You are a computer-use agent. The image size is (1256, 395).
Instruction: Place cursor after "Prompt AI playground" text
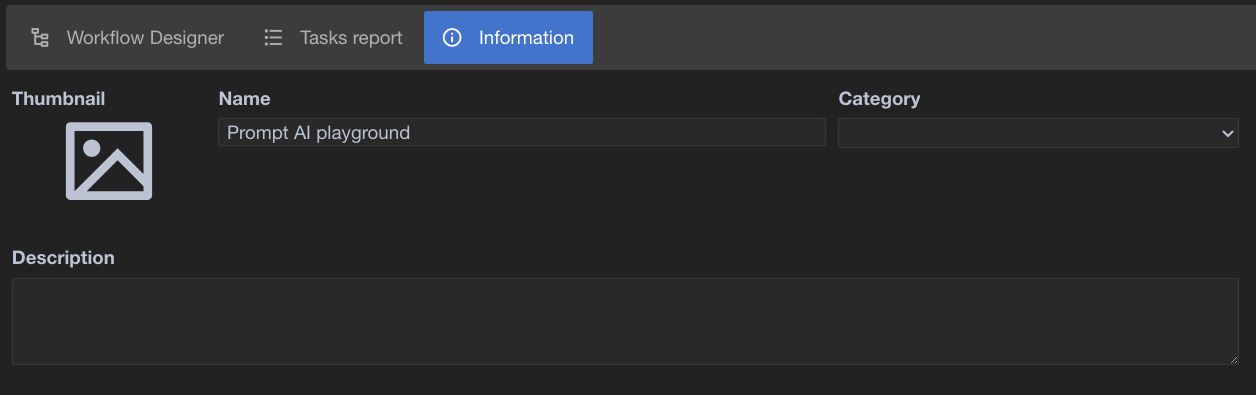412,132
